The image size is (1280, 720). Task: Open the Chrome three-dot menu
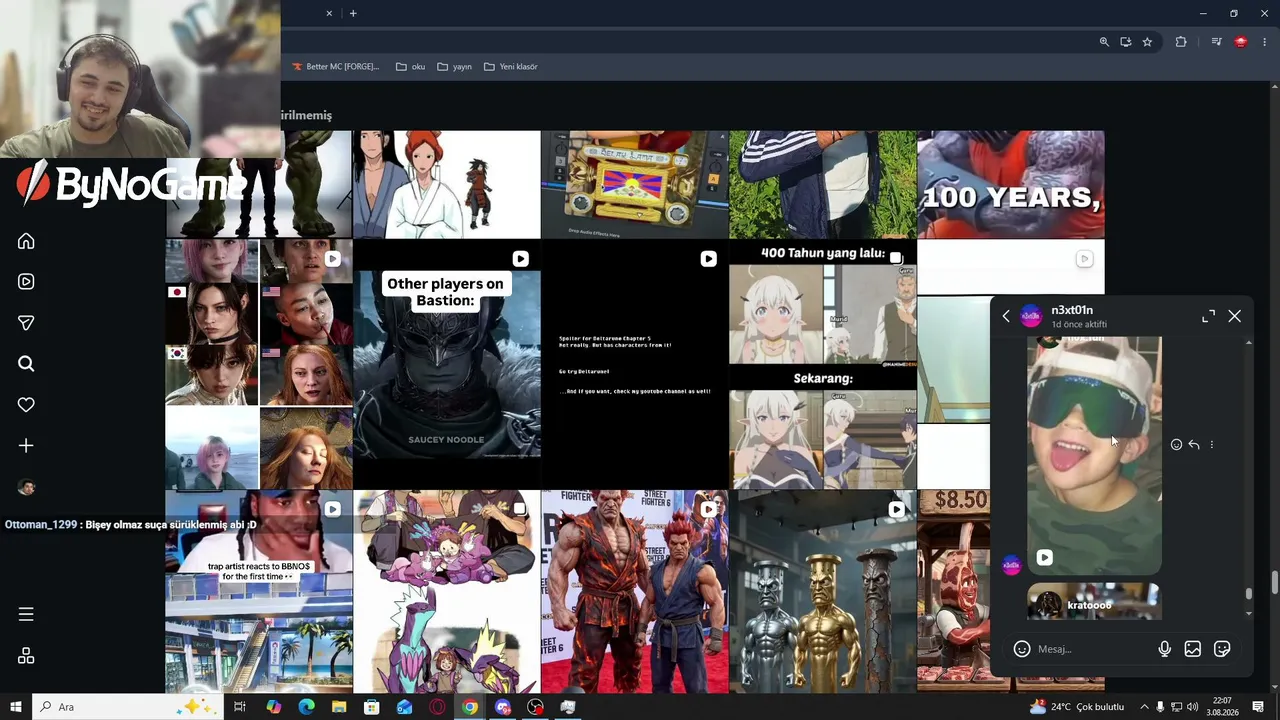click(x=1262, y=42)
